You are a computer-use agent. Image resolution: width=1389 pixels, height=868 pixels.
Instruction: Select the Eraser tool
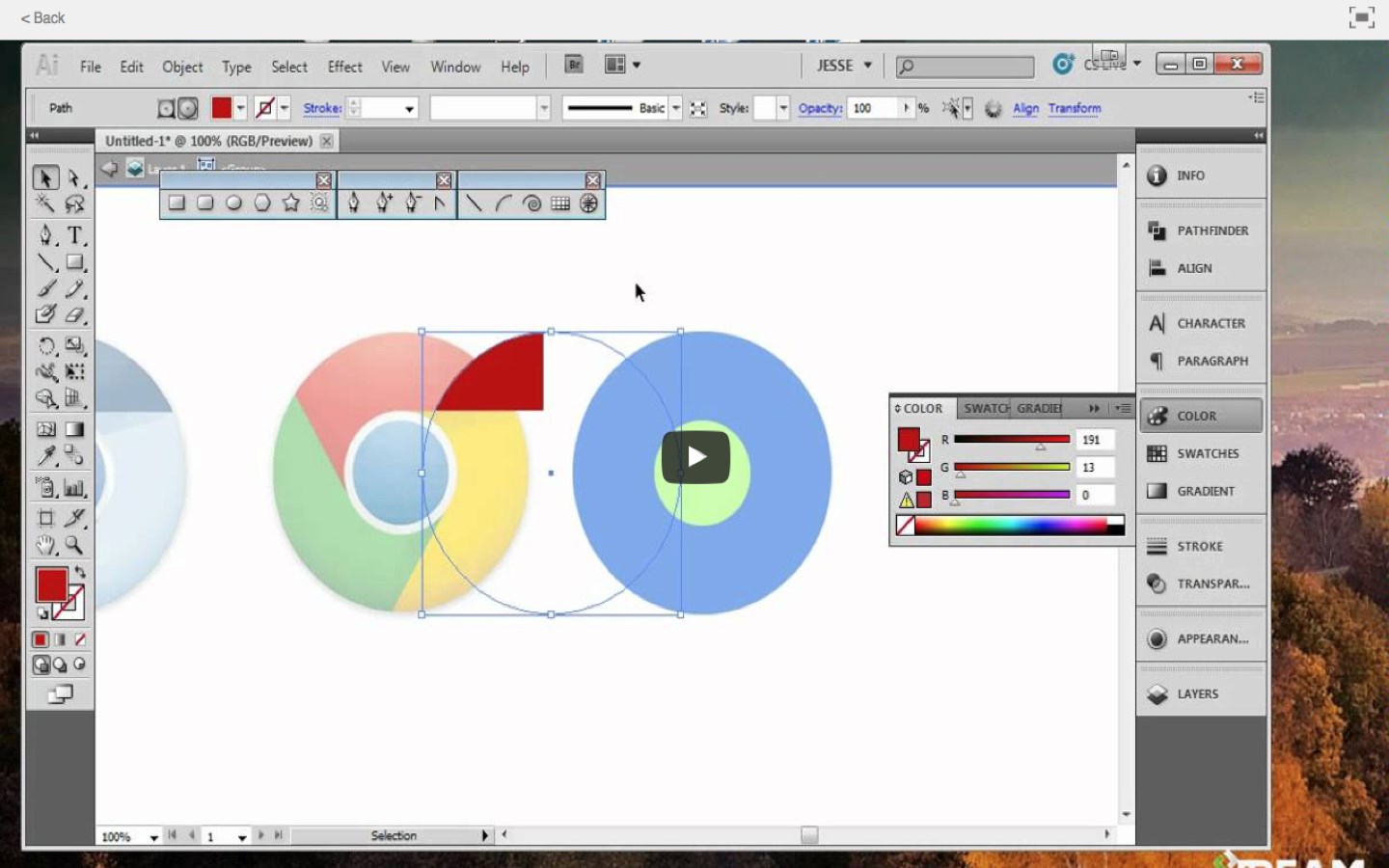[x=74, y=314]
